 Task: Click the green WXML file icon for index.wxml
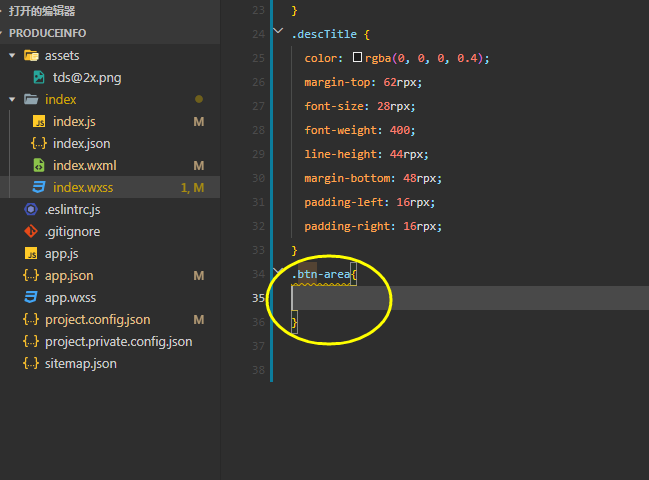tap(39, 165)
